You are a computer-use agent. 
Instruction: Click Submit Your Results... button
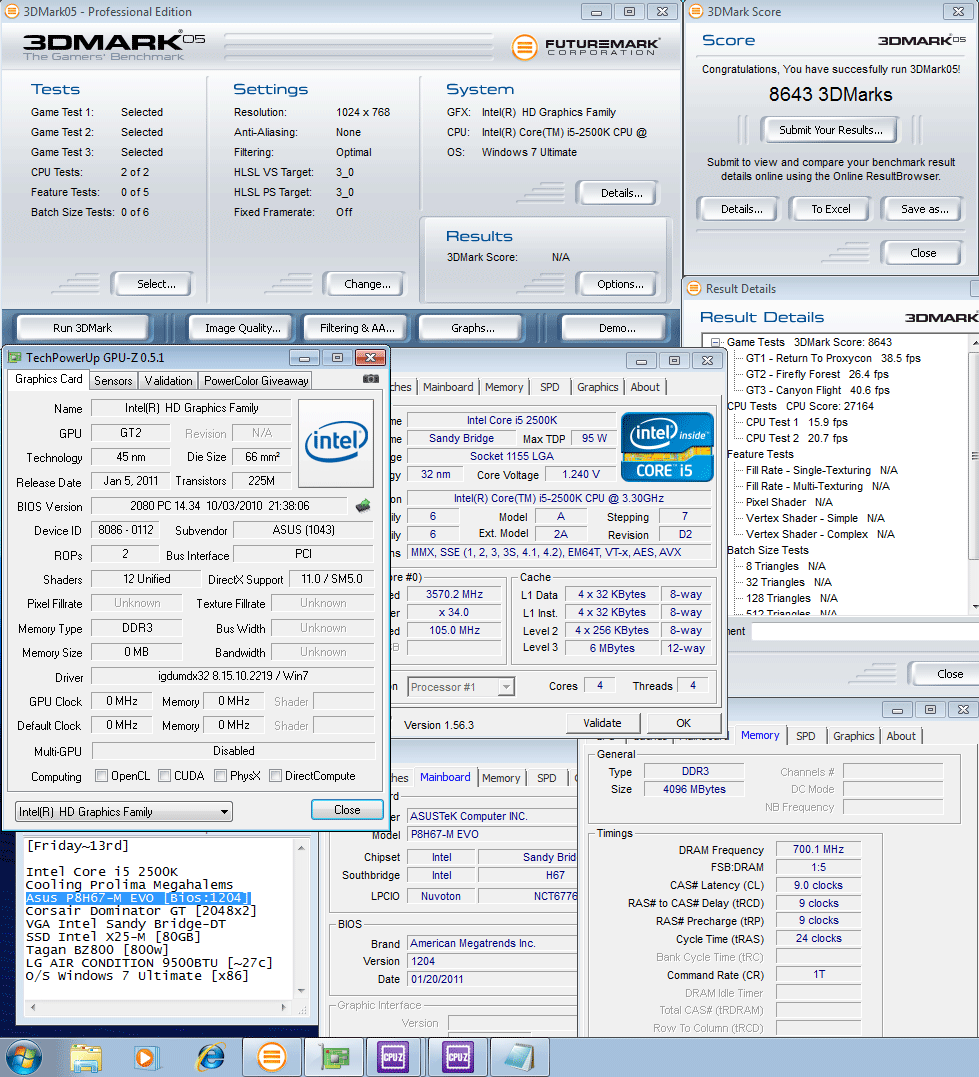[831, 130]
